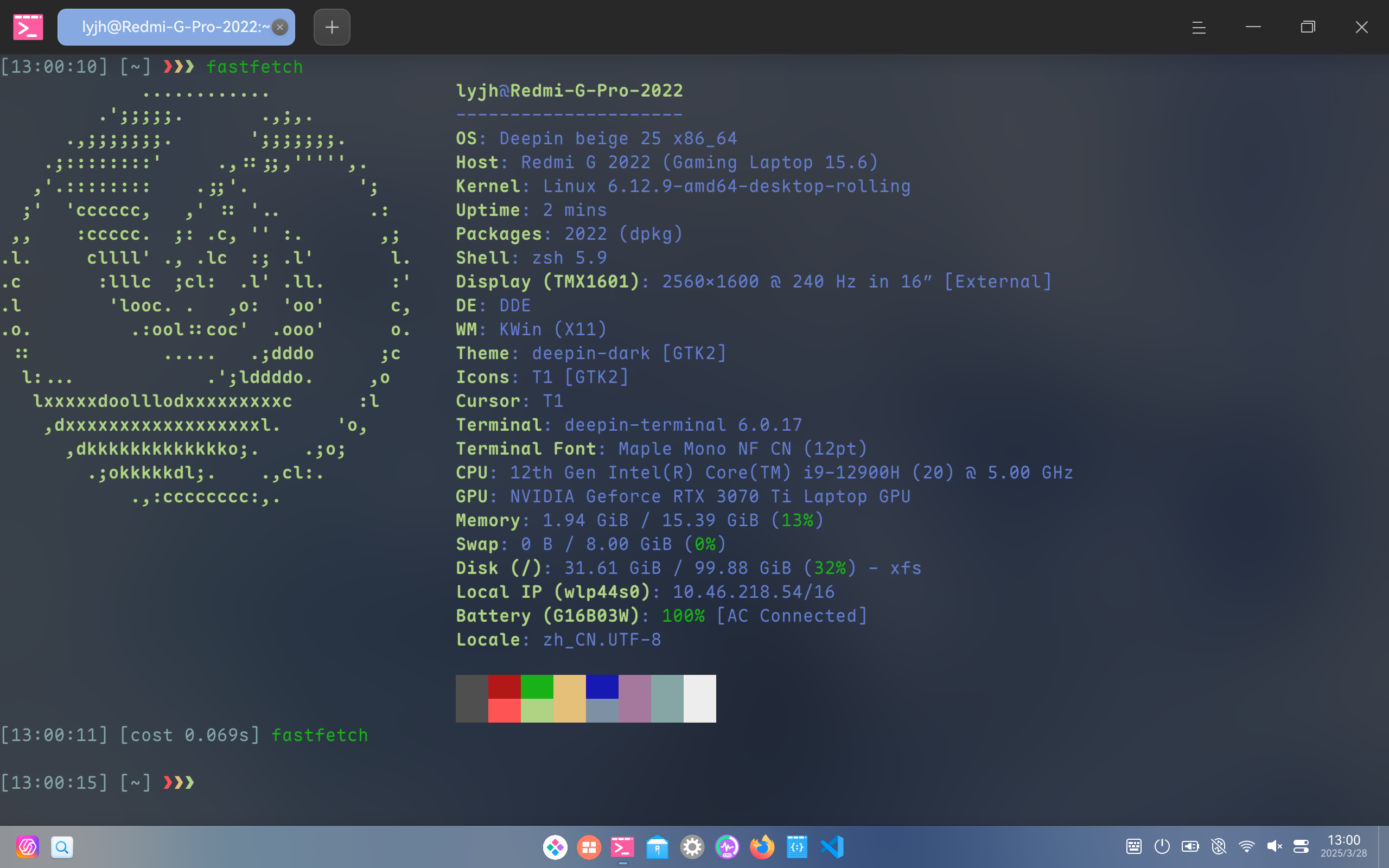Click the "OS: Deepin beige 25 x86_64" line
The image size is (1389, 868).
click(x=596, y=138)
